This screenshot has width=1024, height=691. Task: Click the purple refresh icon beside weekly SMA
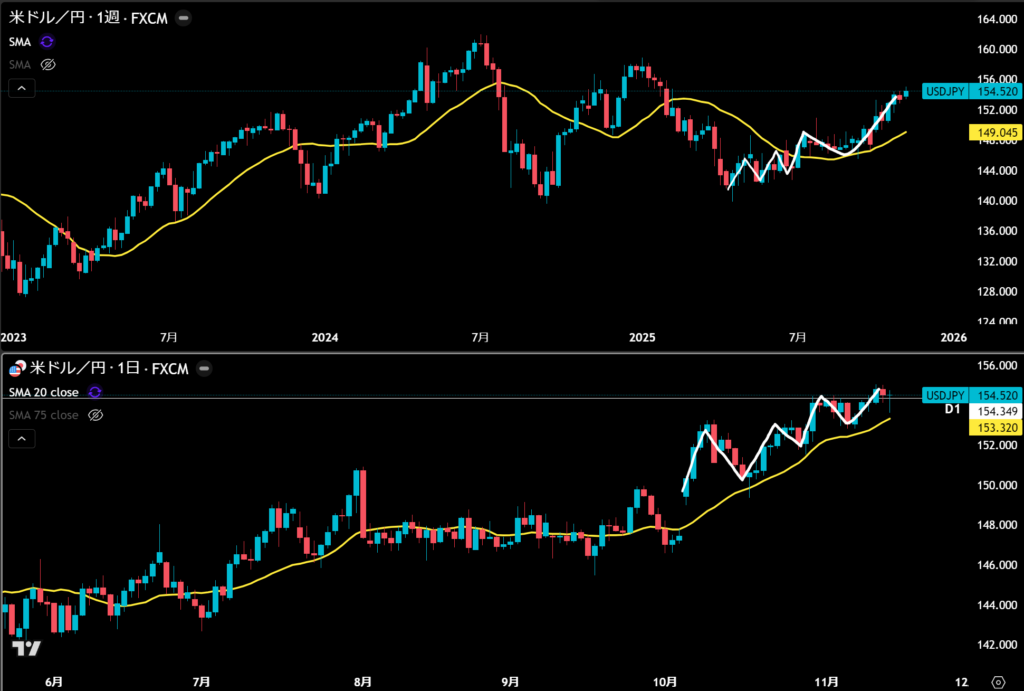[47, 42]
